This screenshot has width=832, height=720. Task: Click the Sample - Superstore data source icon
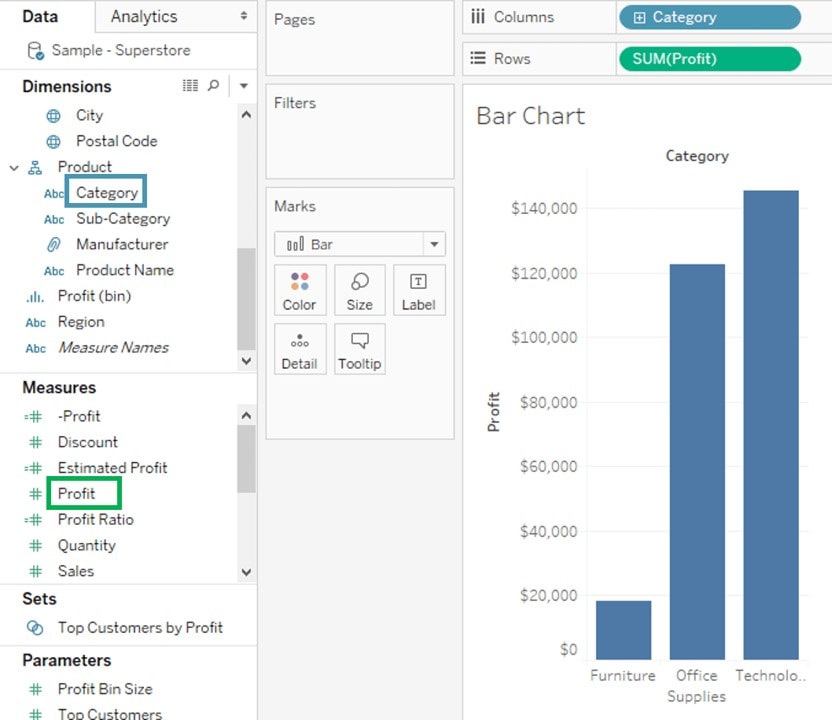(x=35, y=50)
